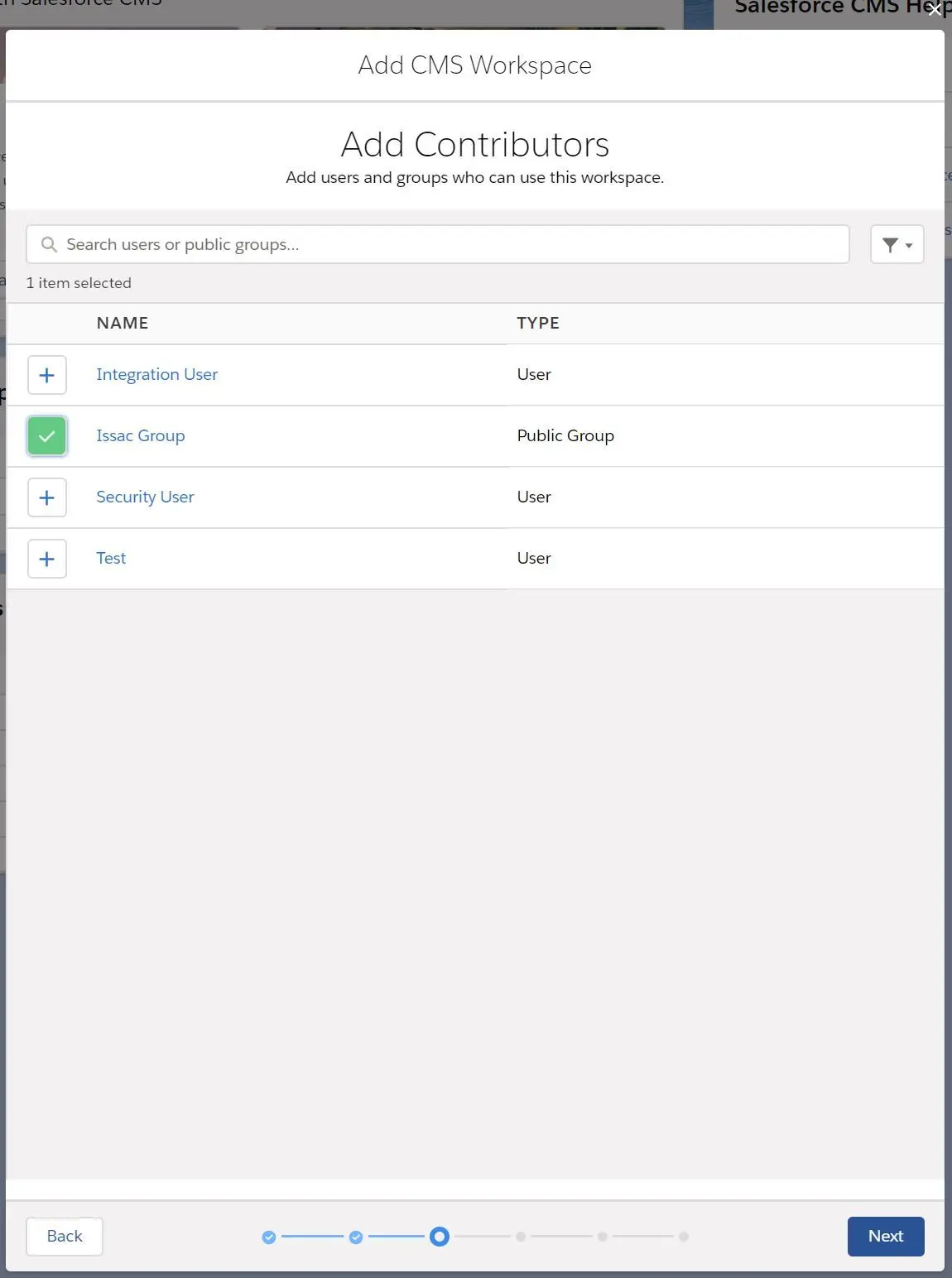Select the last progress step dot
This screenshot has height=1278, width=952.
(684, 1237)
